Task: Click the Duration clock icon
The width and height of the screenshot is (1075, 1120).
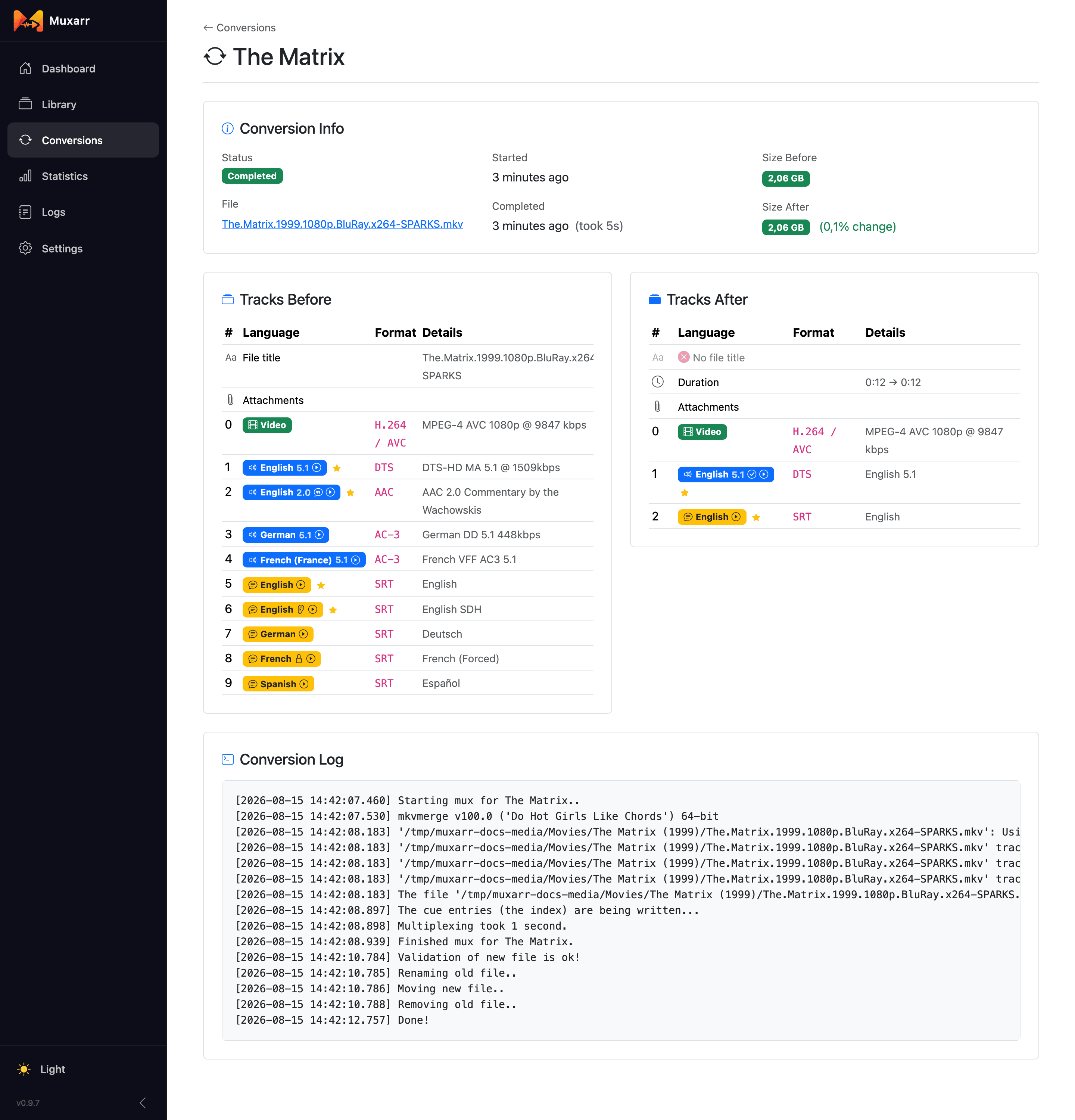Action: 658,382
